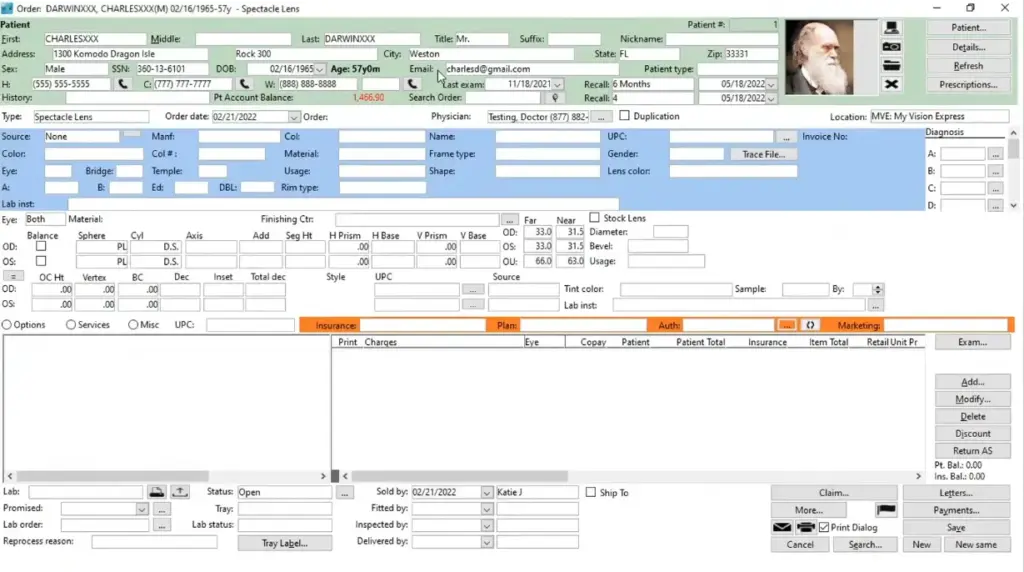This screenshot has height=572, width=1024.
Task: Click the Patient... button
Action: (x=968, y=28)
